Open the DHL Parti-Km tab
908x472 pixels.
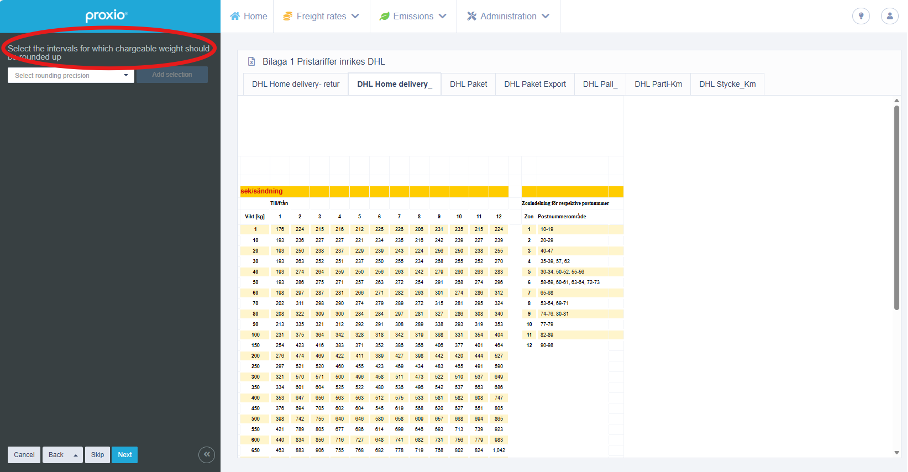(658, 84)
